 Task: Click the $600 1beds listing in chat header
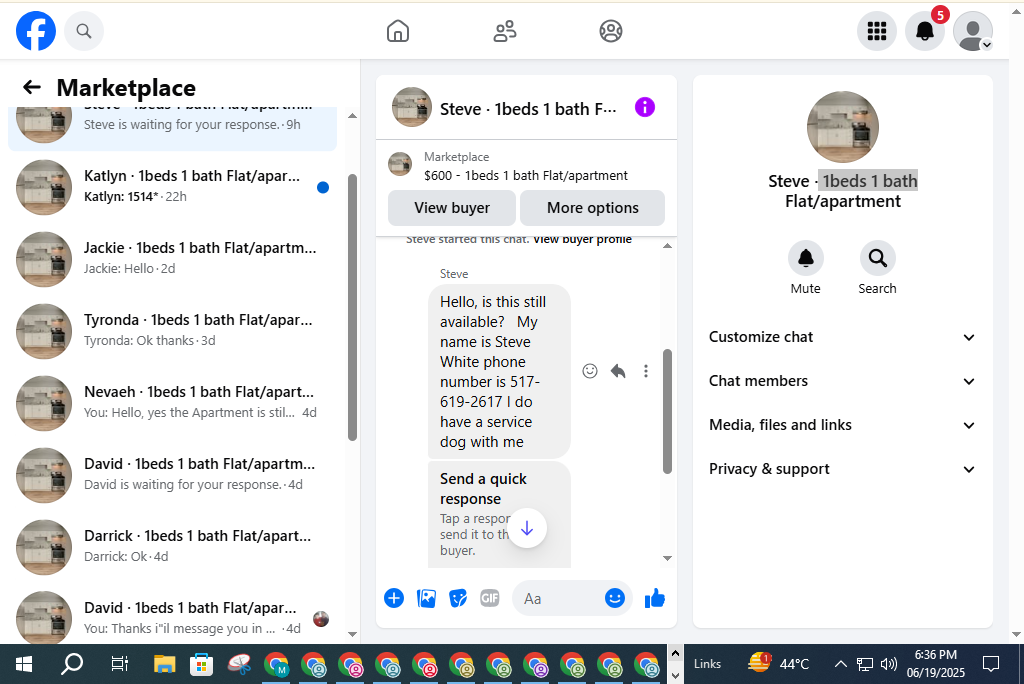526,166
